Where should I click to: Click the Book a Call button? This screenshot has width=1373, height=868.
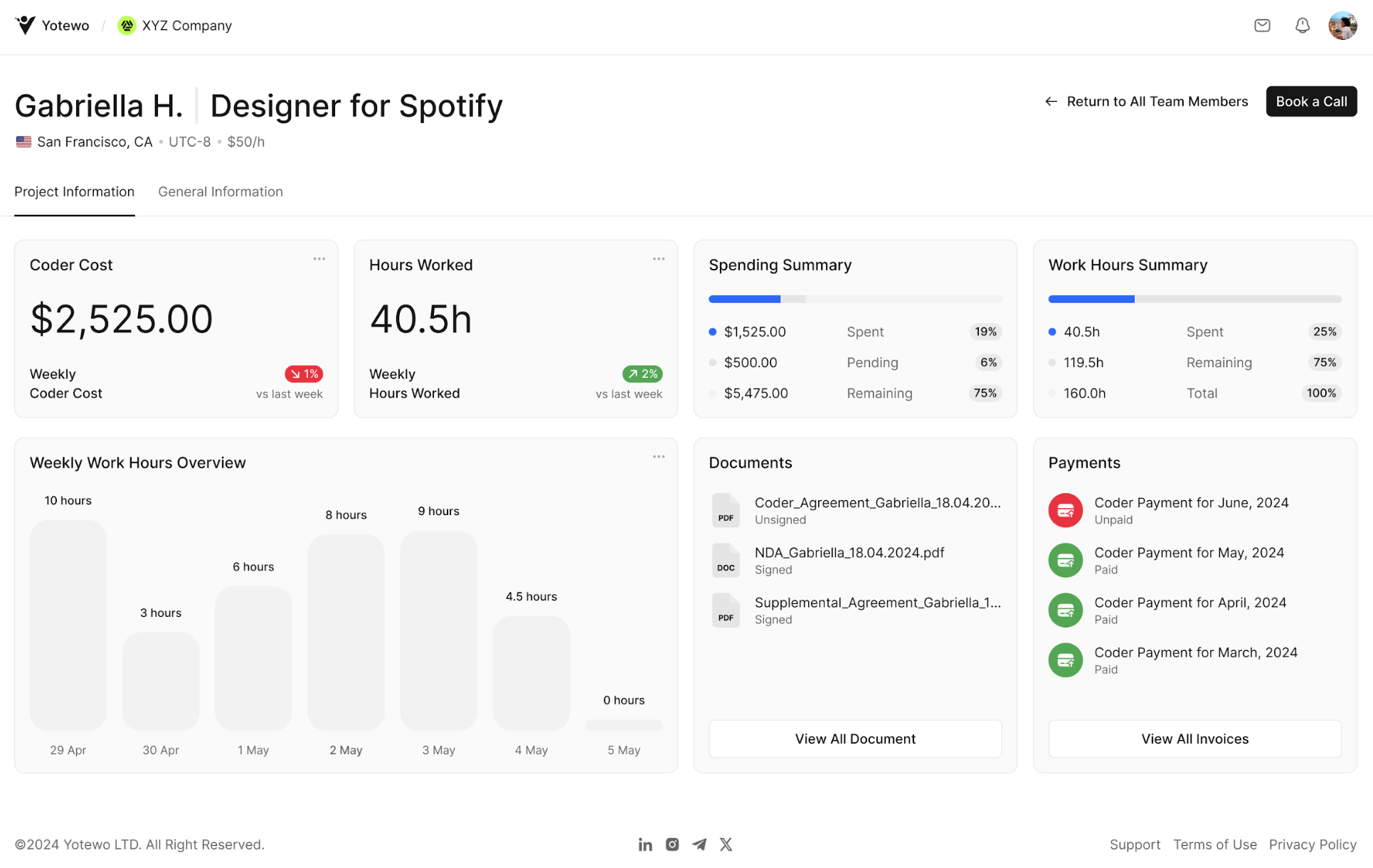tap(1310, 102)
